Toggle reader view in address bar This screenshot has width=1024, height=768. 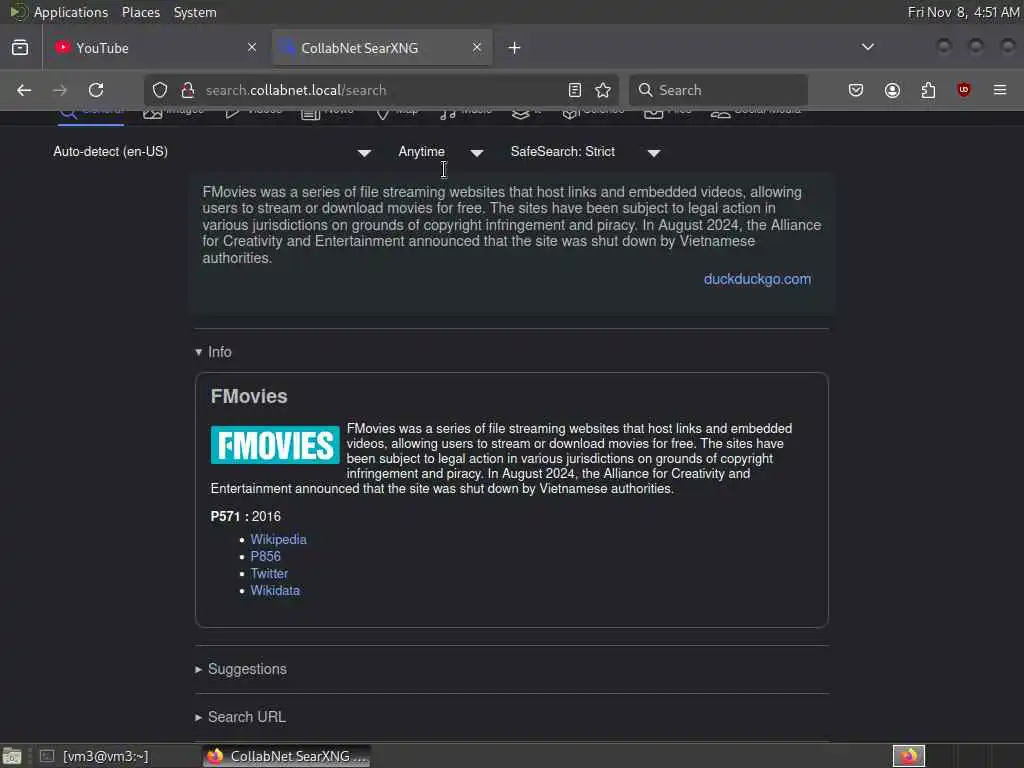point(575,90)
